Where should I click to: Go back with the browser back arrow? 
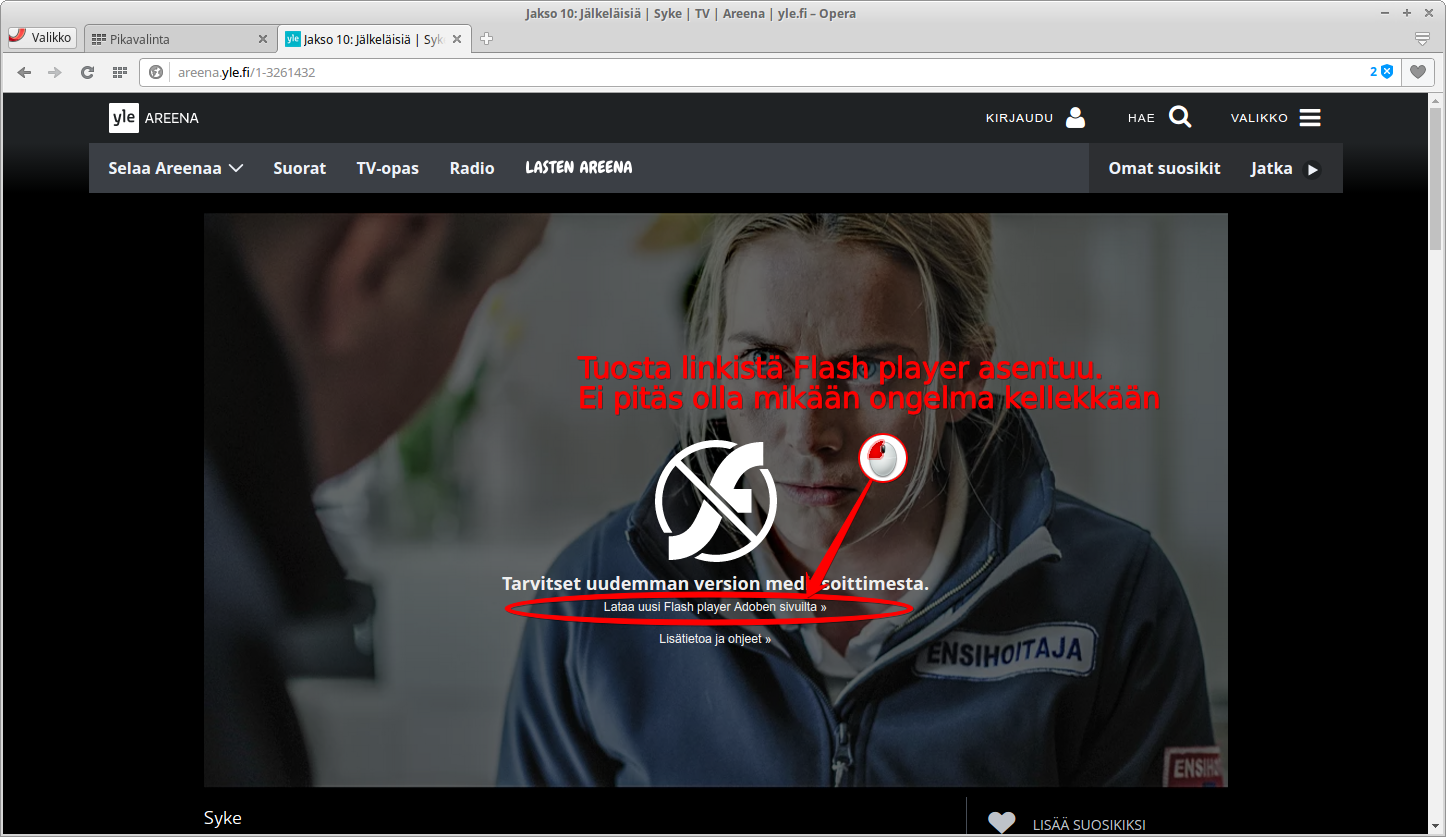(x=25, y=72)
